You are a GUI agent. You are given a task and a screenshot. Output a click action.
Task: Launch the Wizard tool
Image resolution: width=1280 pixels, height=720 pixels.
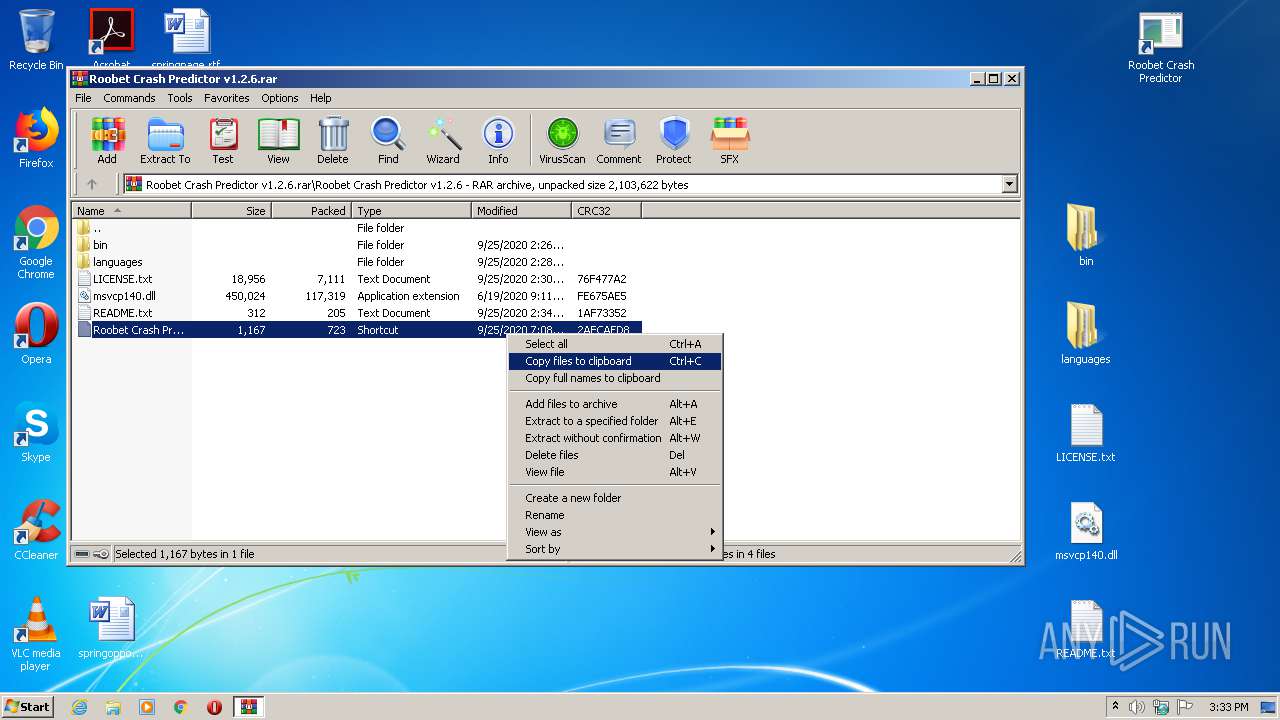coord(443,141)
